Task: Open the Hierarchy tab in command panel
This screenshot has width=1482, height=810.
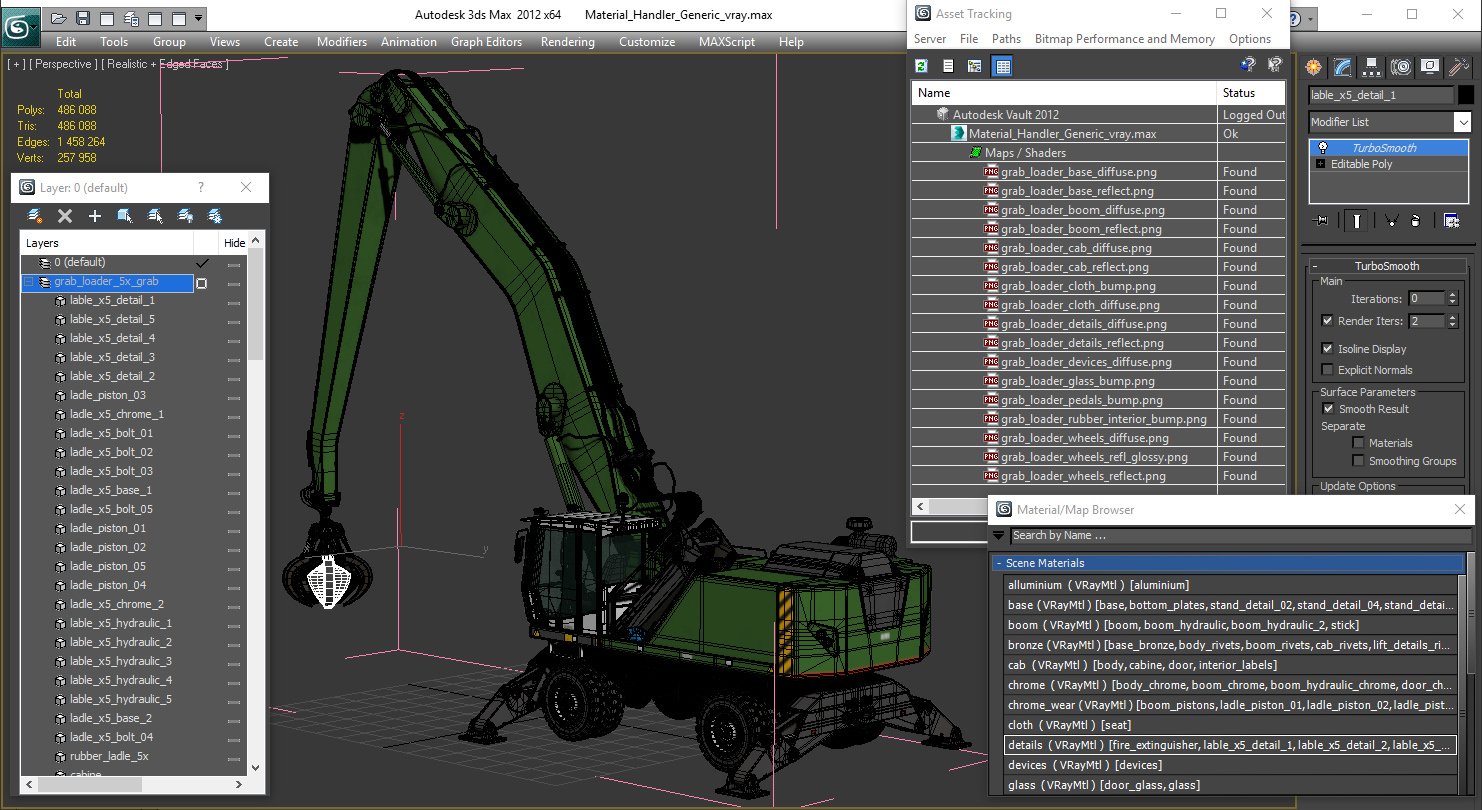Action: (1372, 67)
